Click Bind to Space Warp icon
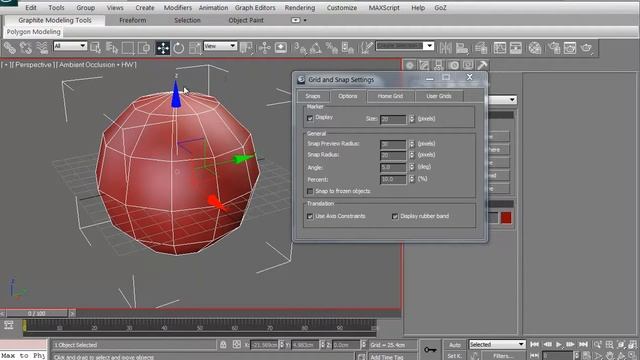Viewport: 640px width, 360px height. pos(42,48)
